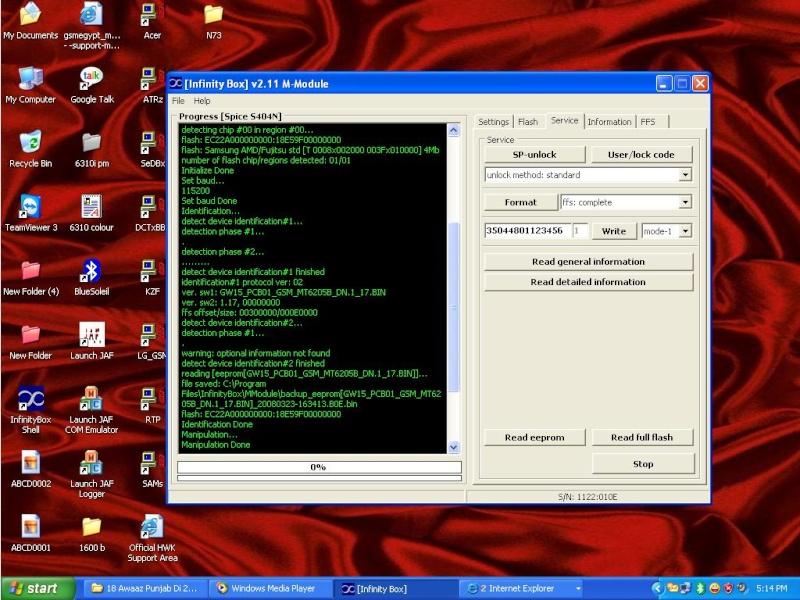Image resolution: width=800 pixels, height=600 pixels.
Task: Select the SeDBx desktop shortcut
Action: [x=152, y=149]
